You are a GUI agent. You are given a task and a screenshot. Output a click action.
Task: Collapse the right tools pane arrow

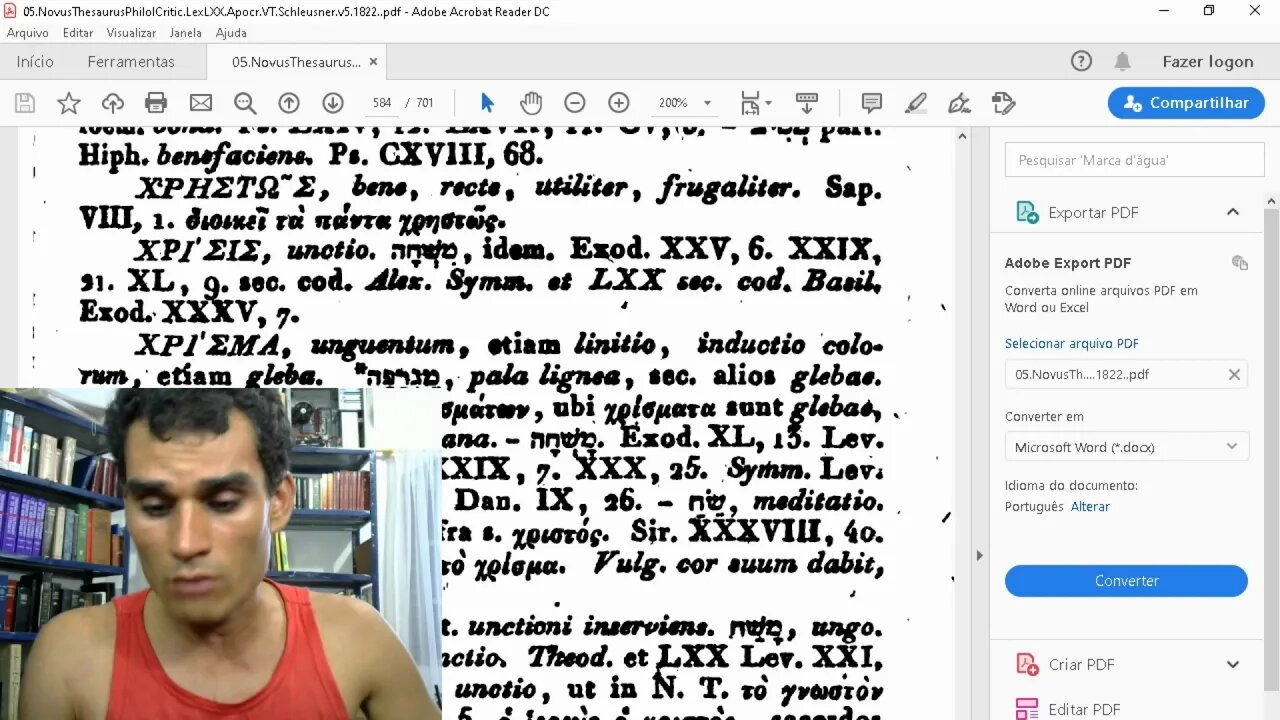[979, 555]
